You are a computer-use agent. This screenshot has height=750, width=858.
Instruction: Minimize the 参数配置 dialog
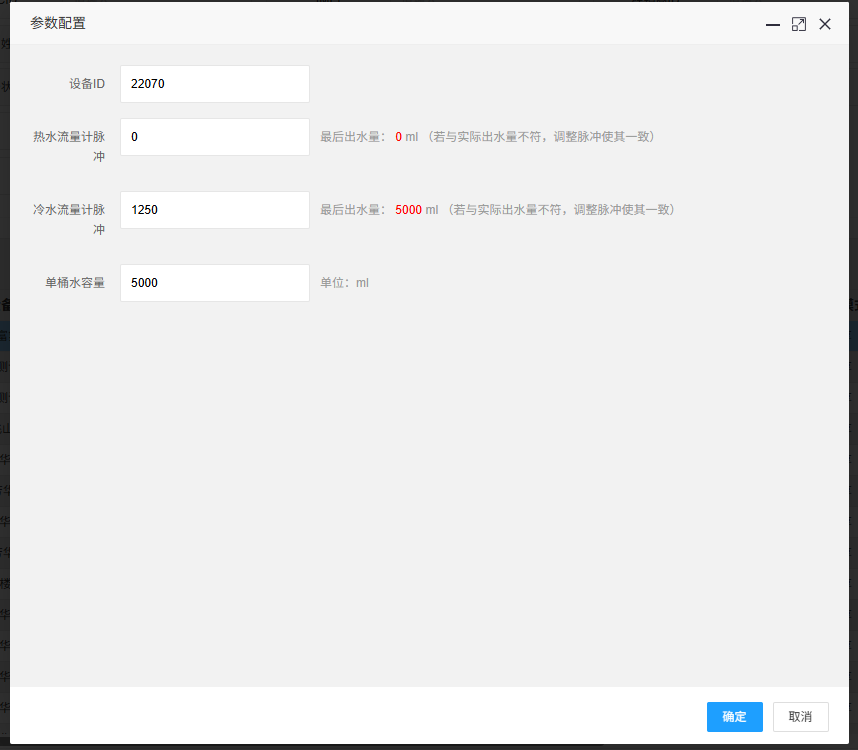click(x=773, y=25)
